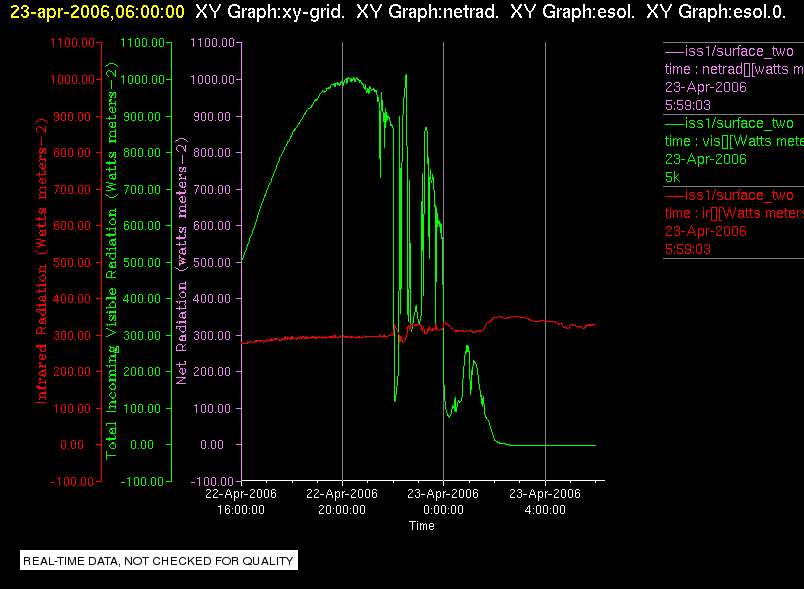Click the 22-Apr-2006 20:00:00 time label
The image size is (804, 589).
pyautogui.click(x=342, y=501)
